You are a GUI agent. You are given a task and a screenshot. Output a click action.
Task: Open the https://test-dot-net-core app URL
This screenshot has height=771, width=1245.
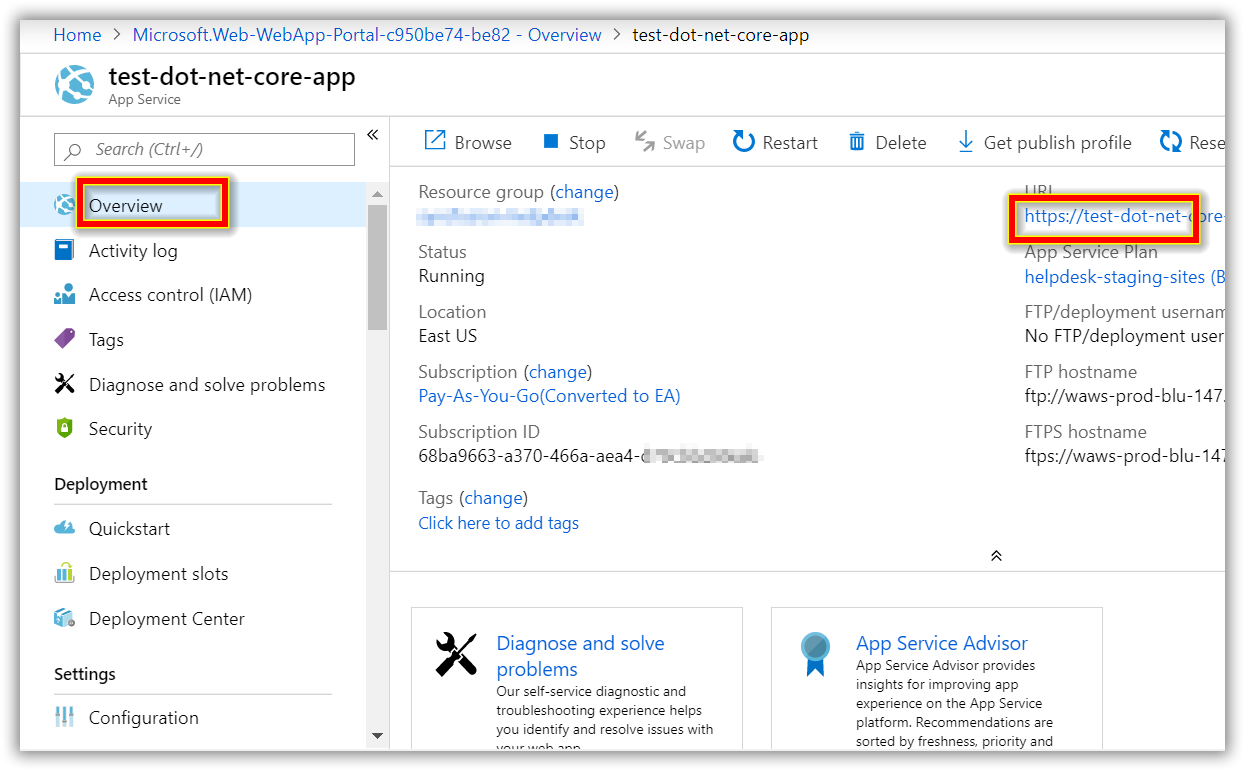(x=1124, y=216)
